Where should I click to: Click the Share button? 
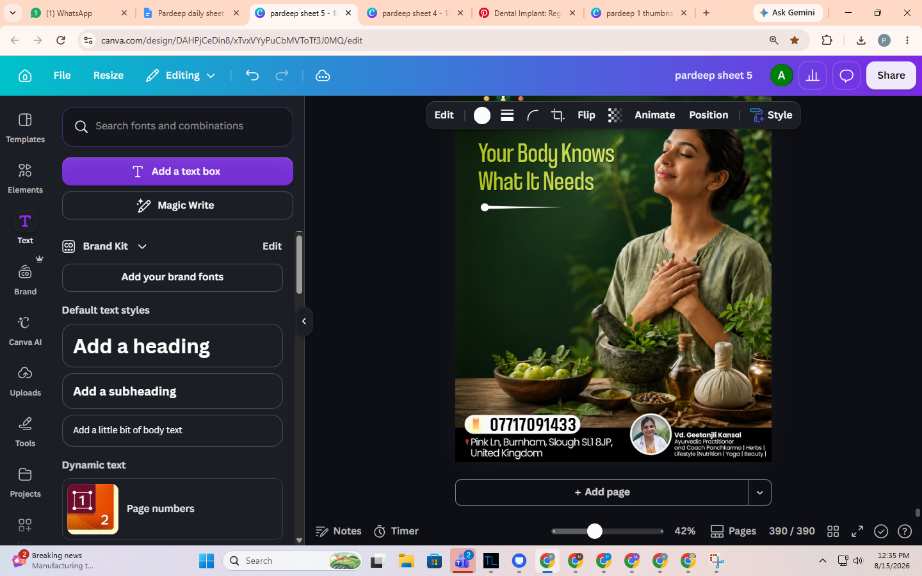(890, 75)
